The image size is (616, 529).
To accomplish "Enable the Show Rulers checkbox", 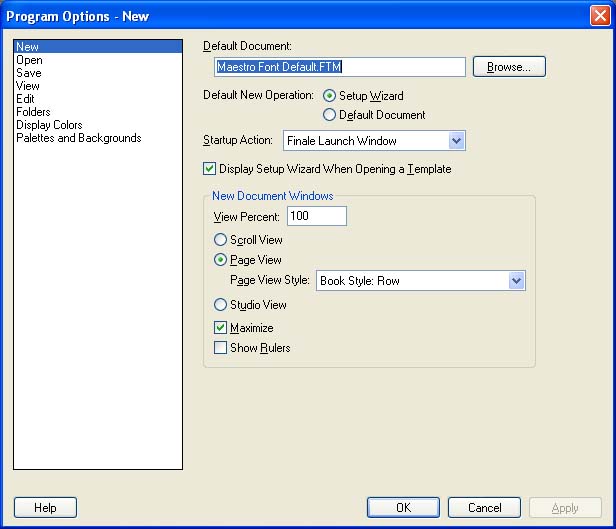I will point(221,348).
